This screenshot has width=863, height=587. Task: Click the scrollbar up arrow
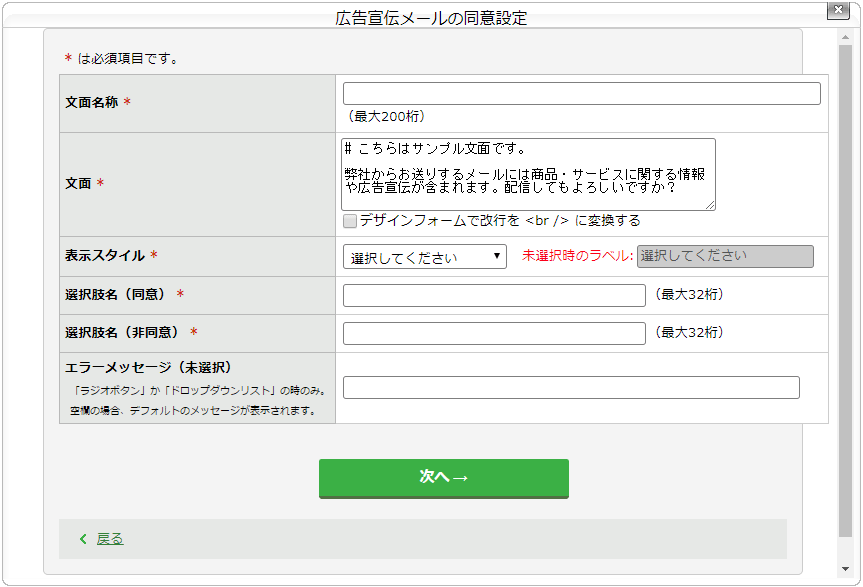(x=845, y=37)
